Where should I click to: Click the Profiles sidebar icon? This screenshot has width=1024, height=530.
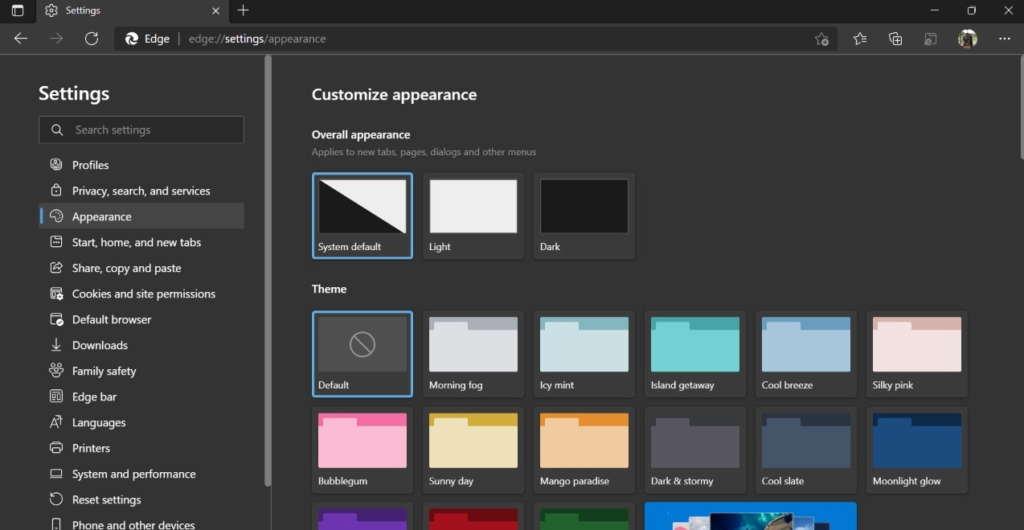pos(56,164)
